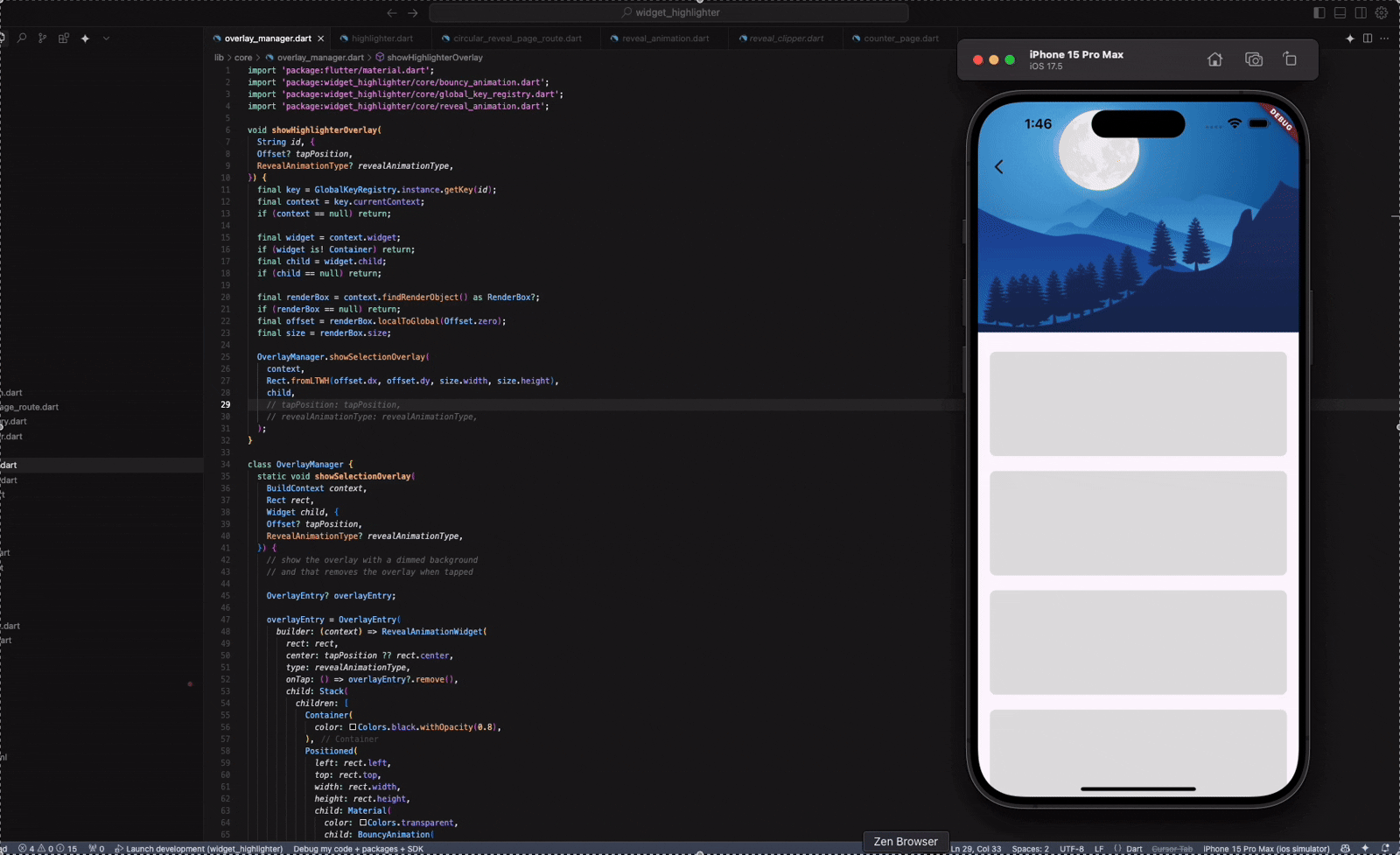Open the age_route.dart file in explorer
Screen dimensions: 1400x855
29,407
